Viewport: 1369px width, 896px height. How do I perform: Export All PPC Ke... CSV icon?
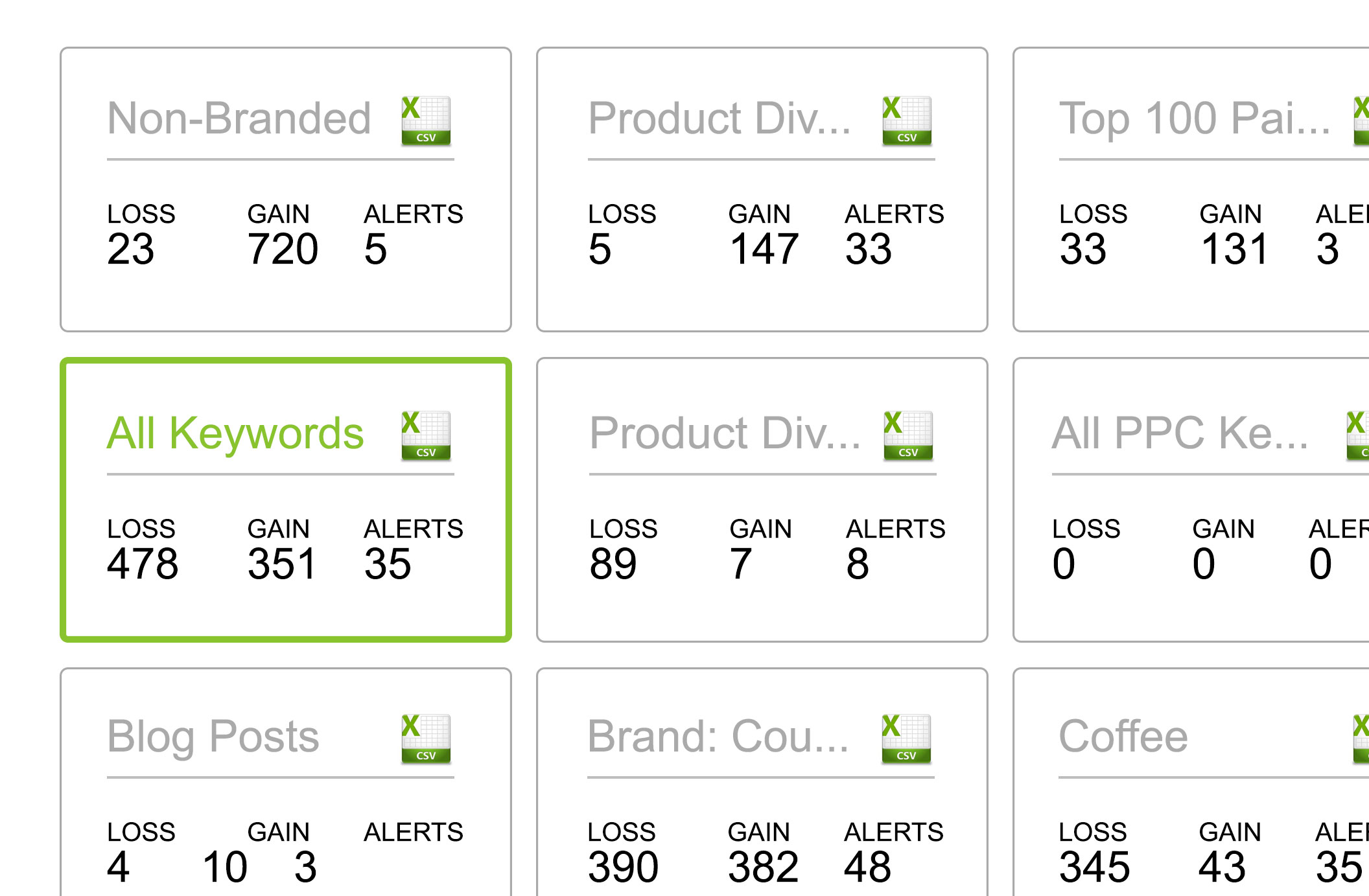coord(1357,435)
